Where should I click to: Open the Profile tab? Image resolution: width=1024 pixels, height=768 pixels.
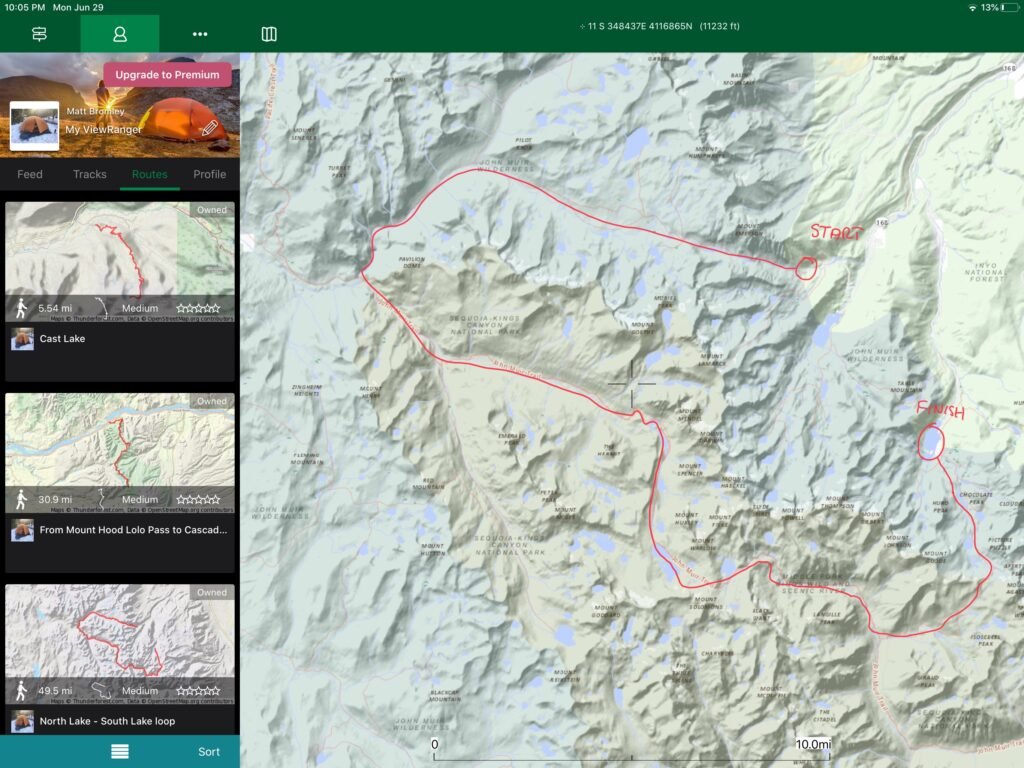click(x=210, y=174)
